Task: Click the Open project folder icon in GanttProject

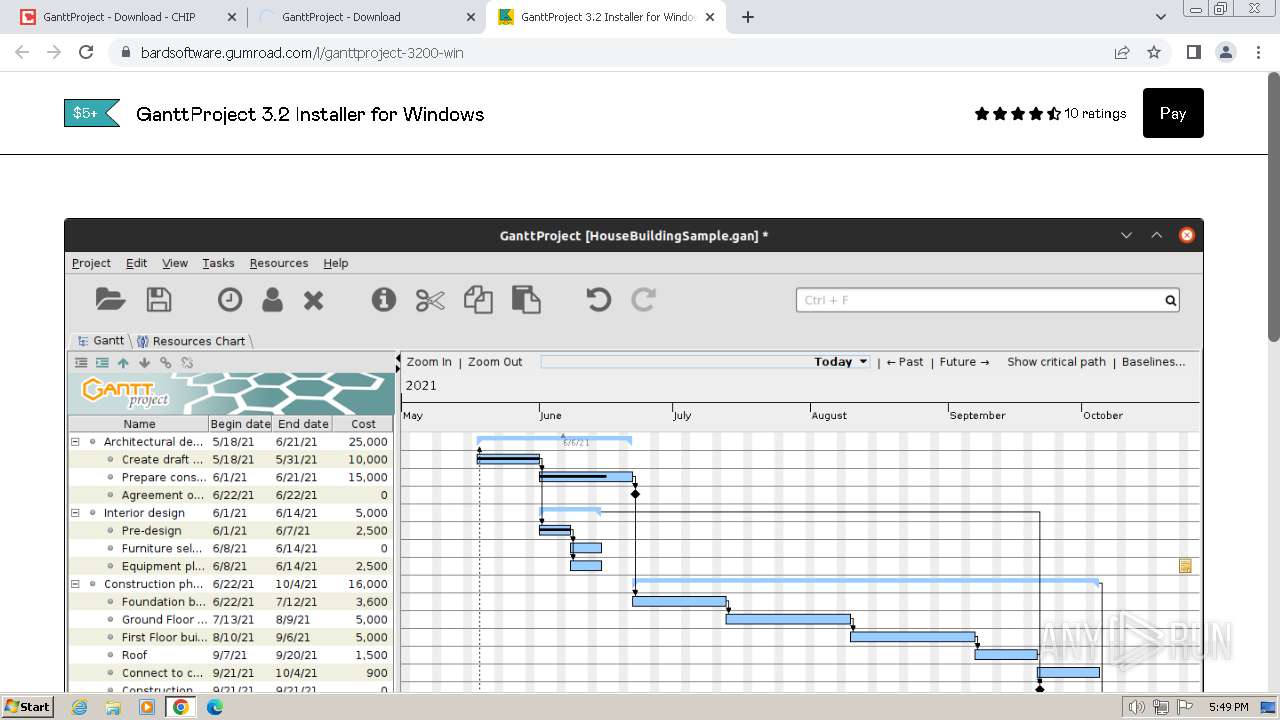Action: [110, 299]
